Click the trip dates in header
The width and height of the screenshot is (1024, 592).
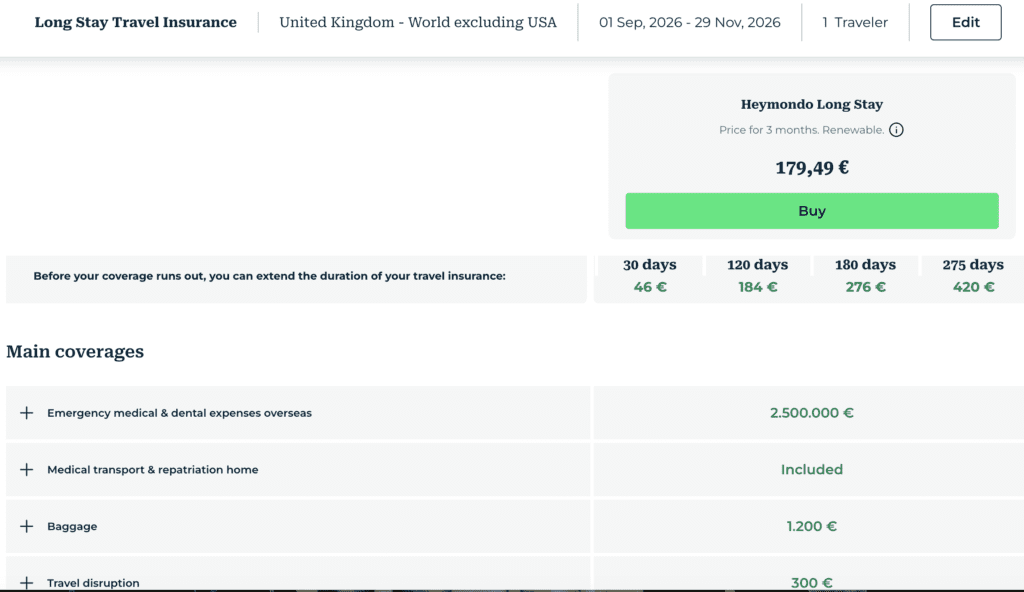click(690, 22)
